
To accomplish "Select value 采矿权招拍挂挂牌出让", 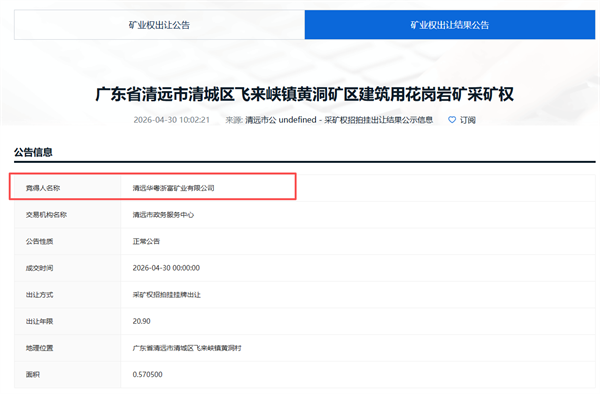I will click(x=166, y=295).
